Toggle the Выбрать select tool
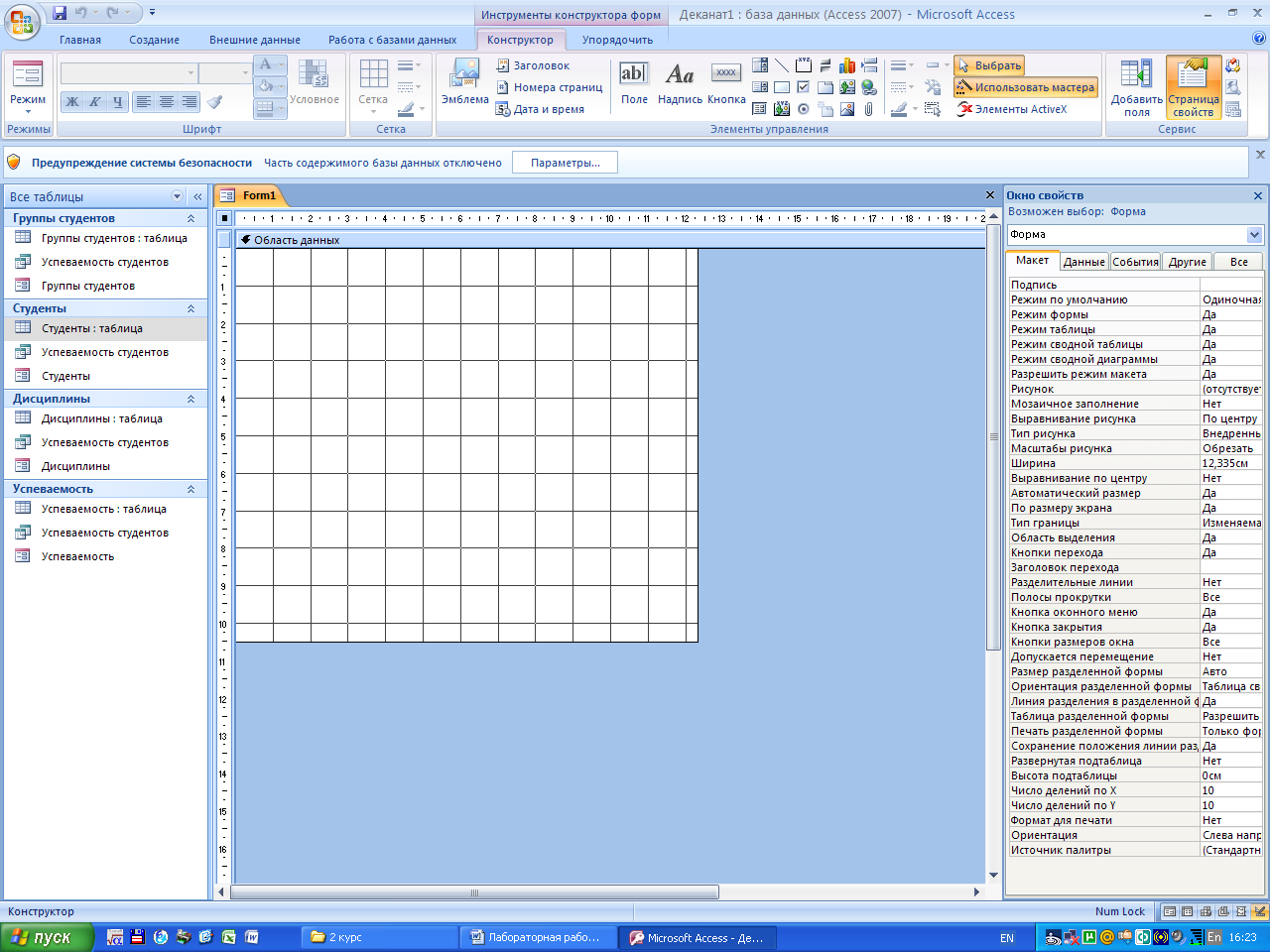 tap(989, 65)
